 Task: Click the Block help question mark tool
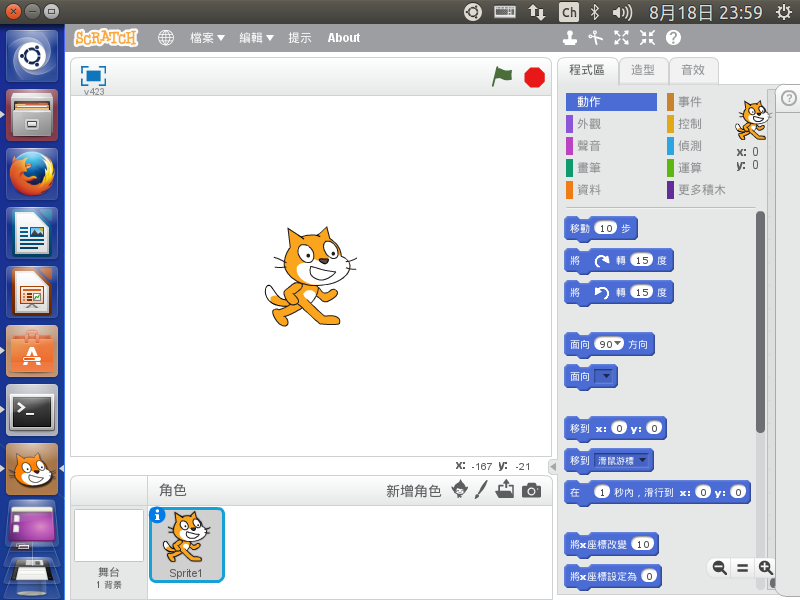click(x=673, y=37)
